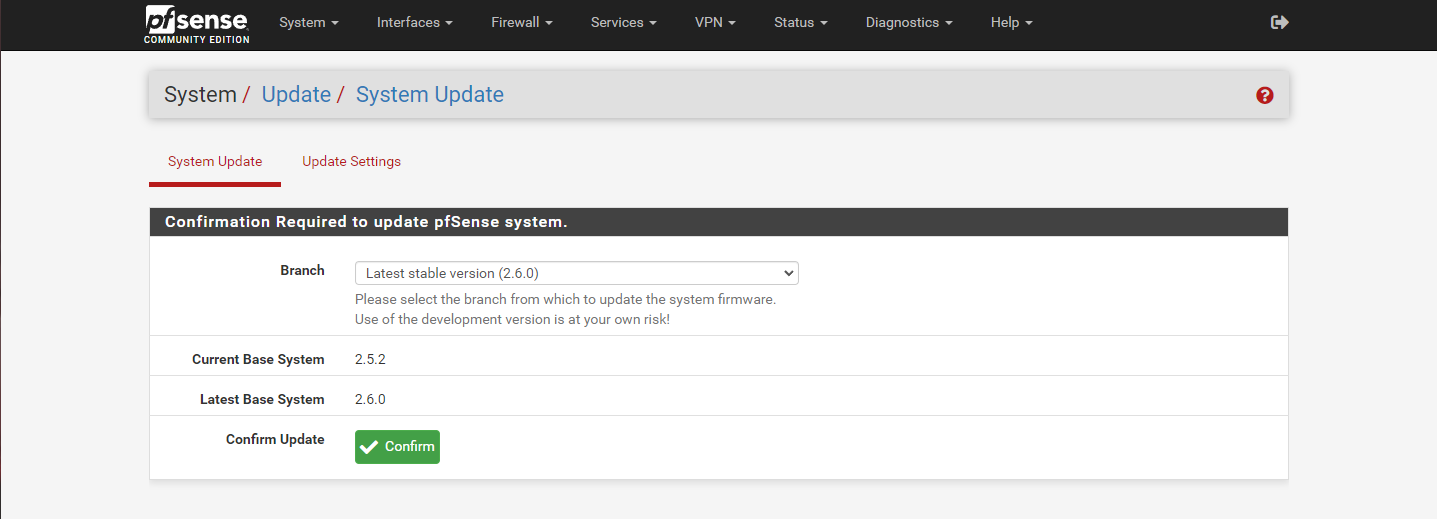Viewport: 1437px width, 519px height.
Task: Open the Services menu
Action: [624, 22]
